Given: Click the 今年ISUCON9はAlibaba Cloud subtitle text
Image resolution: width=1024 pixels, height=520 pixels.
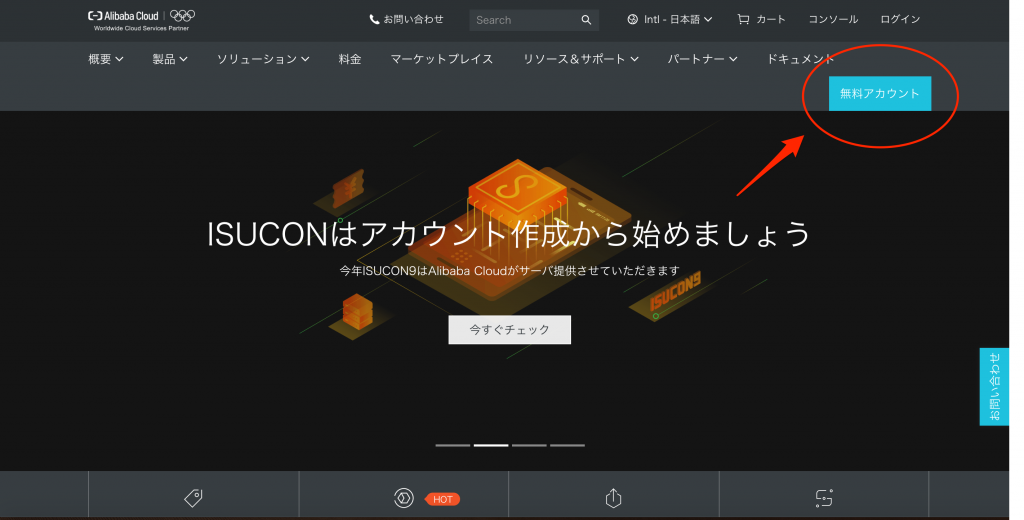Looking at the screenshot, I should (x=509, y=270).
